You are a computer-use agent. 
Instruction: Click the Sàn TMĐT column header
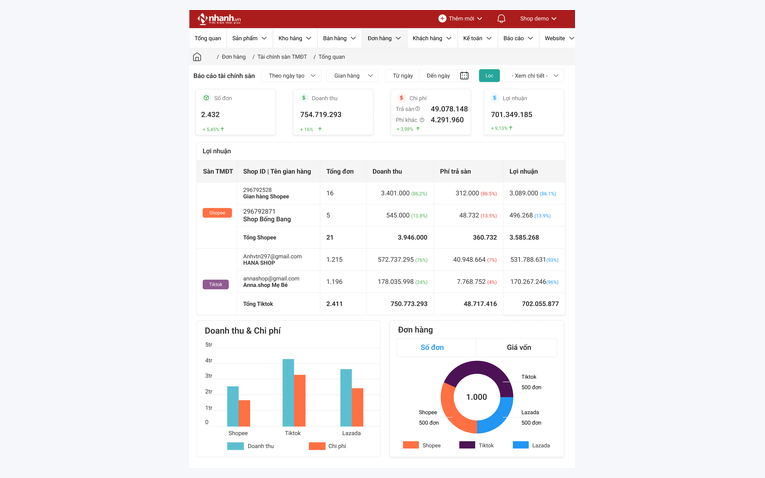pos(218,171)
